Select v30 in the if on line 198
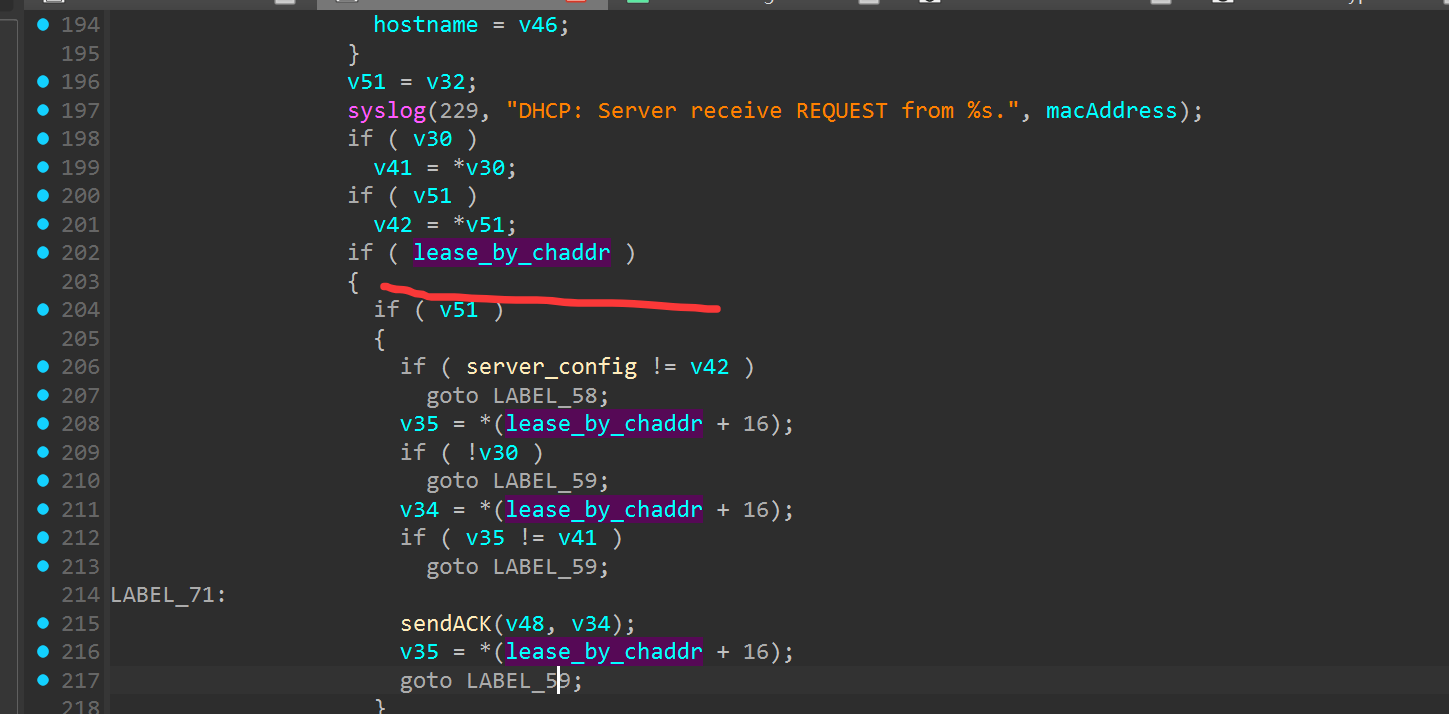Image resolution: width=1449 pixels, height=714 pixels. click(433, 139)
